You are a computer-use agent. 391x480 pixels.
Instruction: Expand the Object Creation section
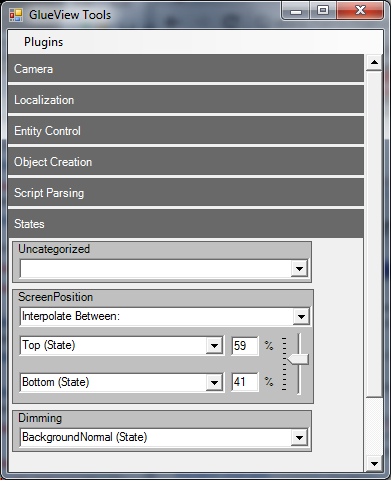tap(186, 161)
